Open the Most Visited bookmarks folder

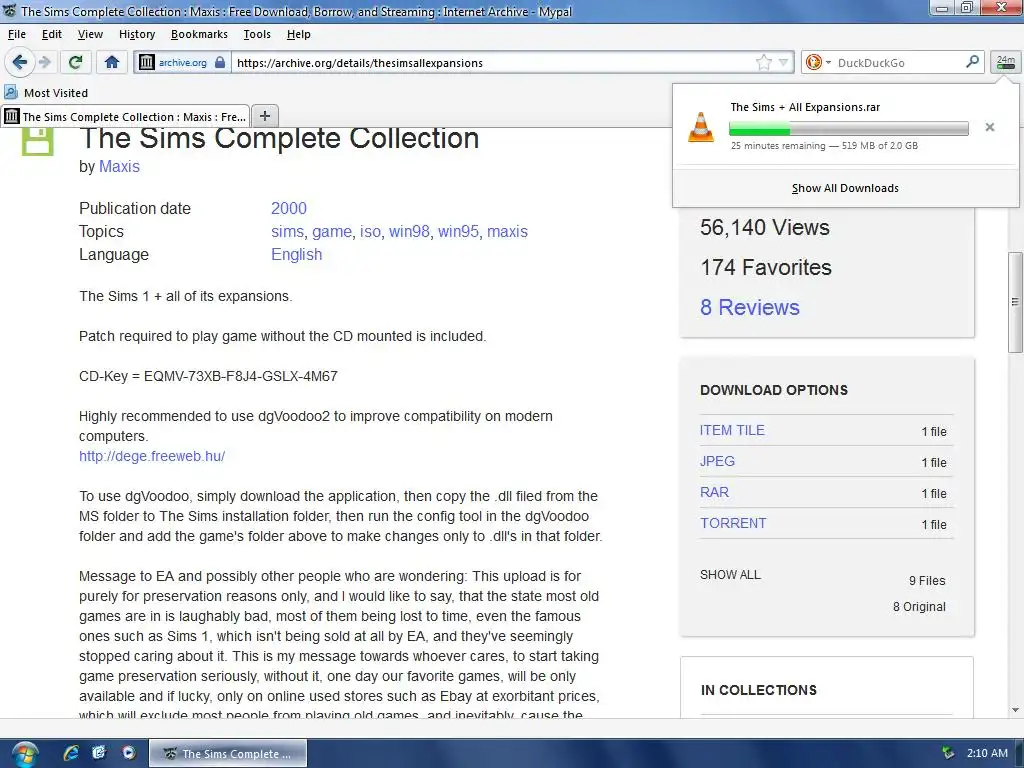(x=46, y=93)
